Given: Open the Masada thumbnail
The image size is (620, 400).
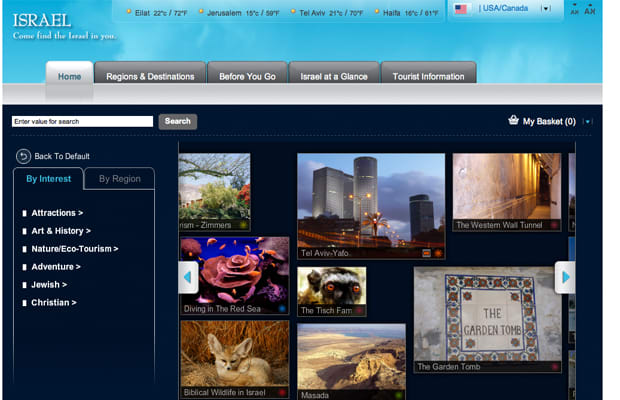Looking at the screenshot, I should [351, 362].
